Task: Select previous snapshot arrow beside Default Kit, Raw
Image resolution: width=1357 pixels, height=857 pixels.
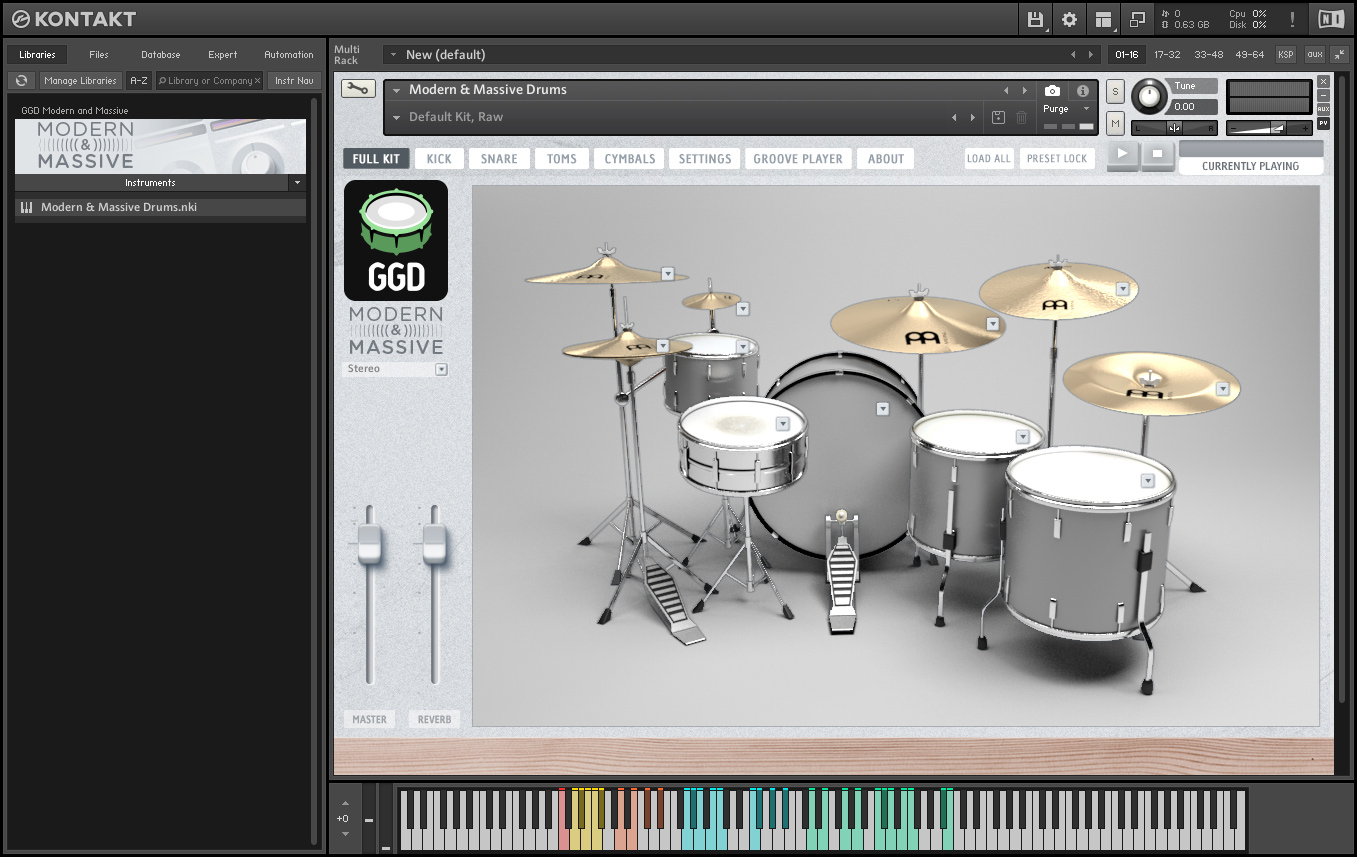Action: (954, 118)
